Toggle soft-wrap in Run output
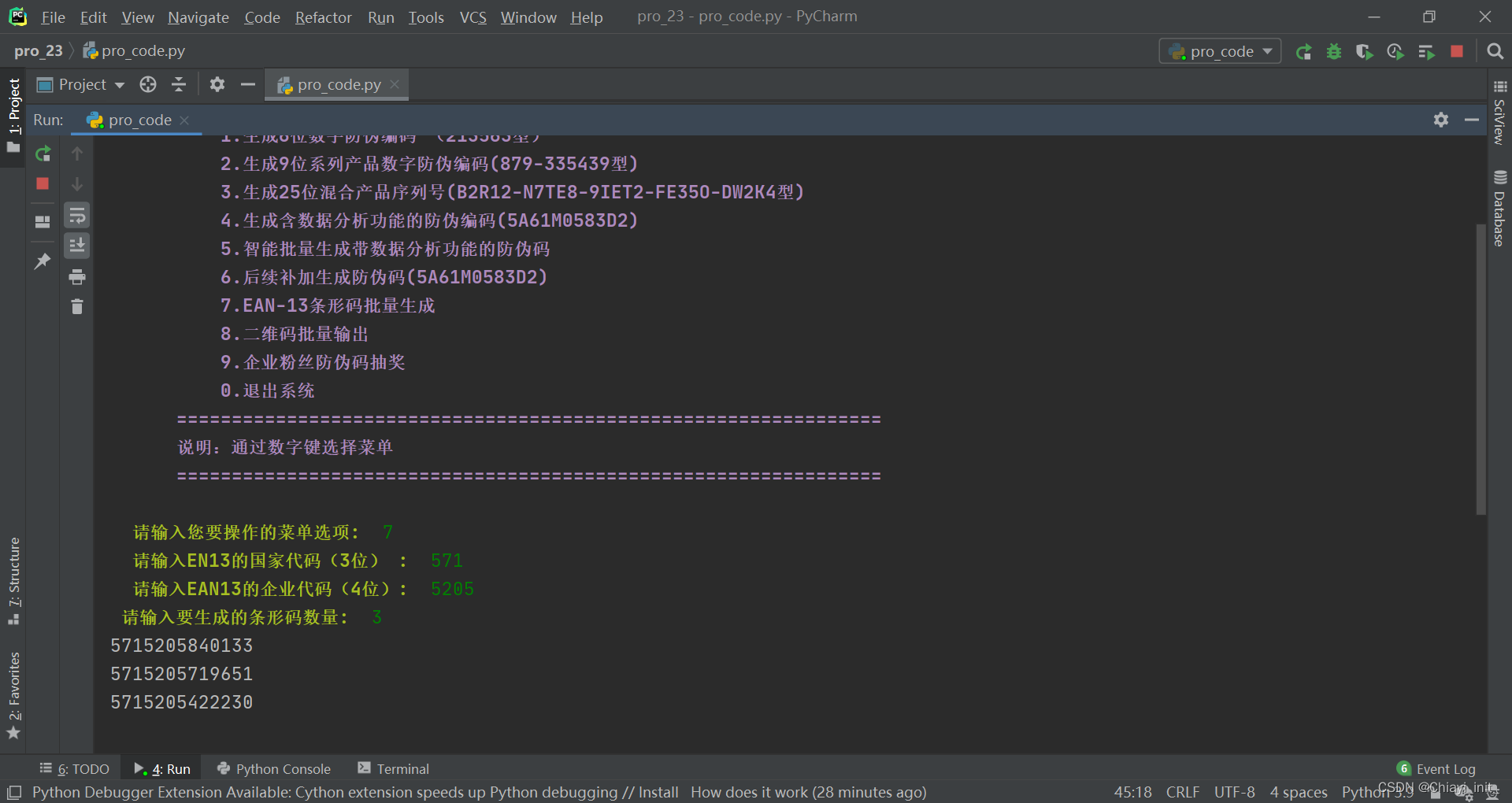Viewport: 1512px width, 803px height. tap(77, 215)
